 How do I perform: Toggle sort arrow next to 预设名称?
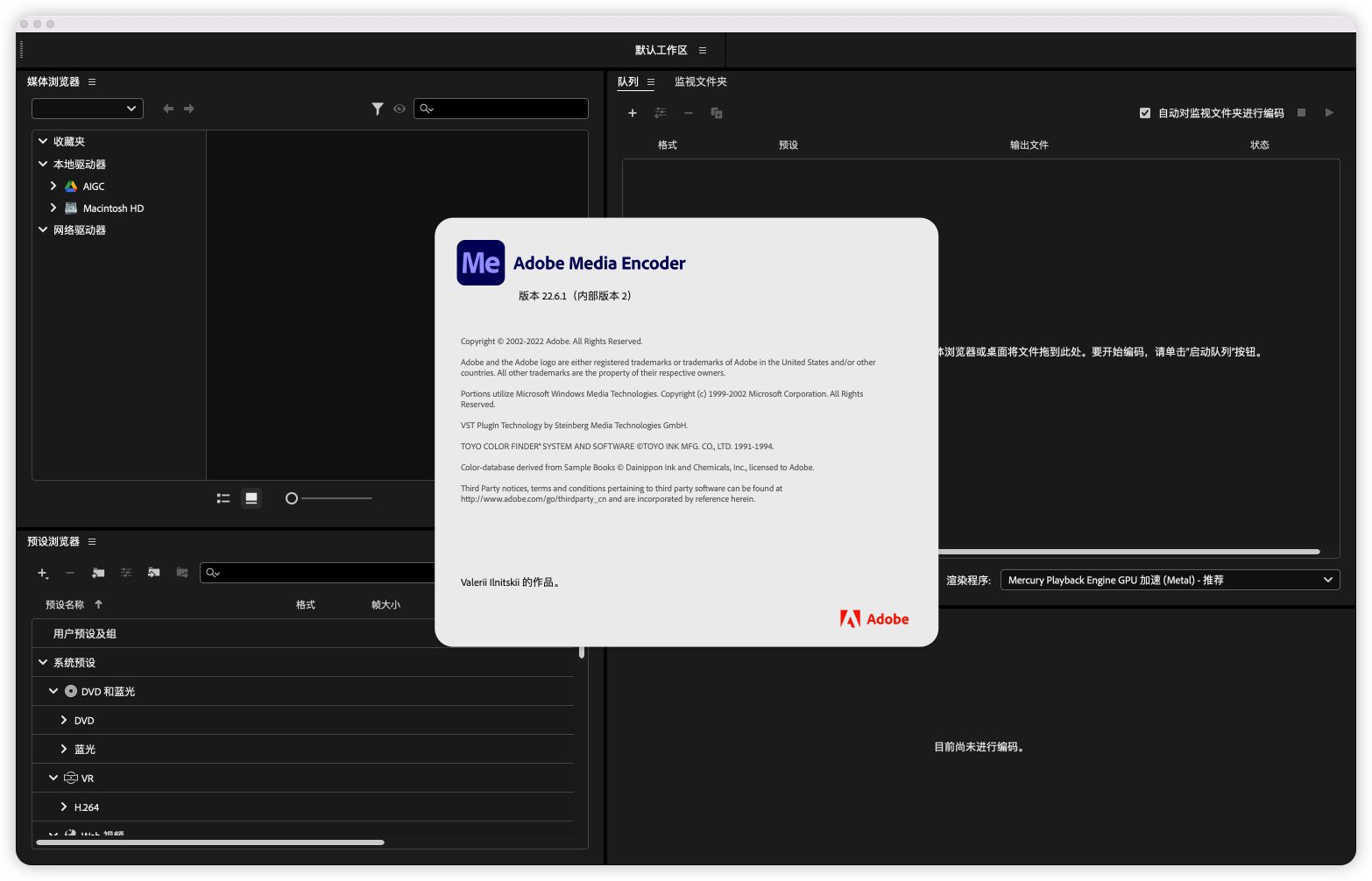coord(98,604)
